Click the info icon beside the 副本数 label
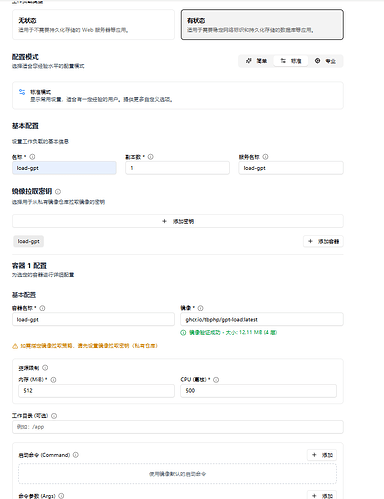 [151, 157]
